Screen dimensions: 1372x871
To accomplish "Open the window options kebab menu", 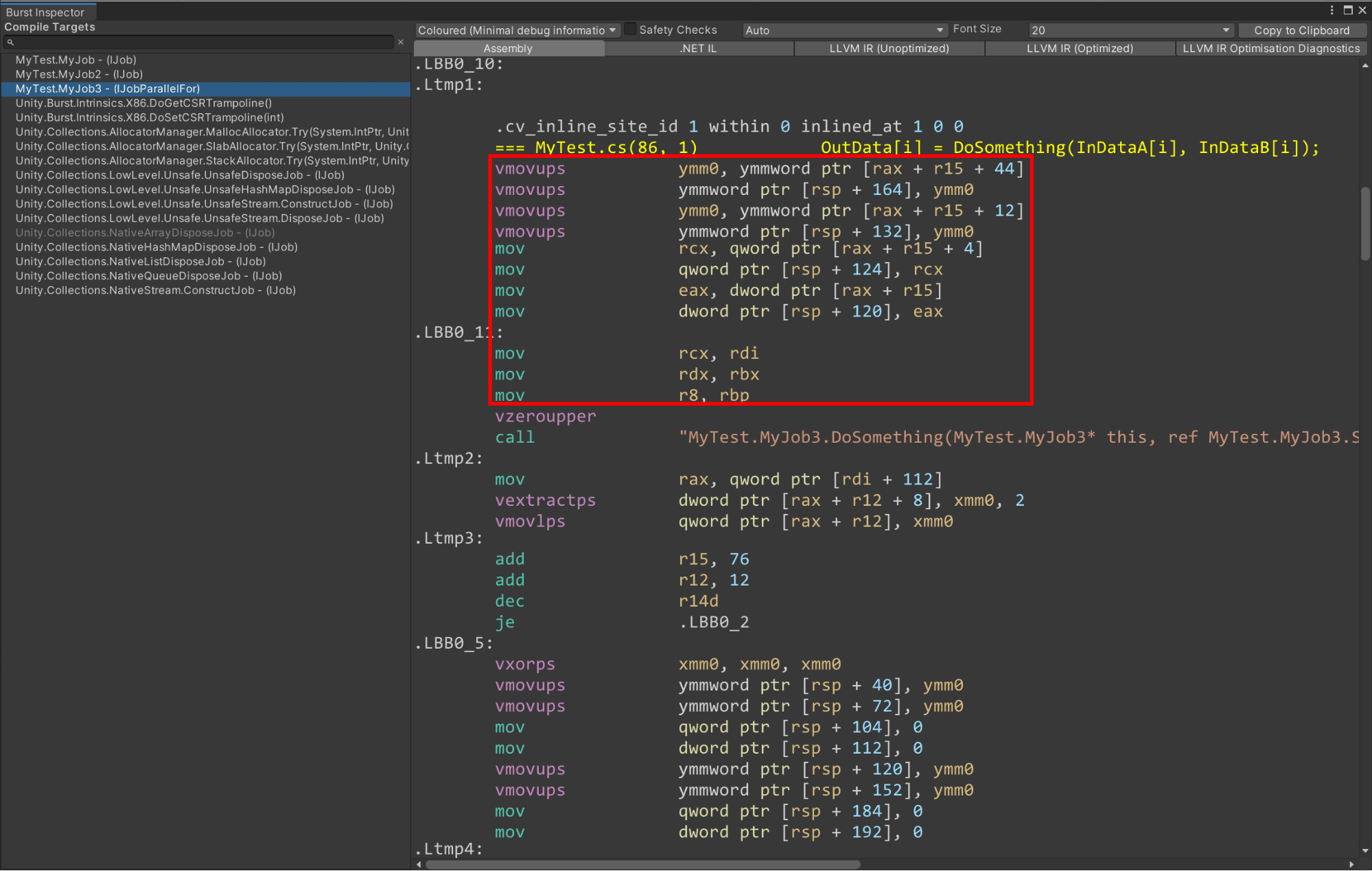I will (1332, 10).
